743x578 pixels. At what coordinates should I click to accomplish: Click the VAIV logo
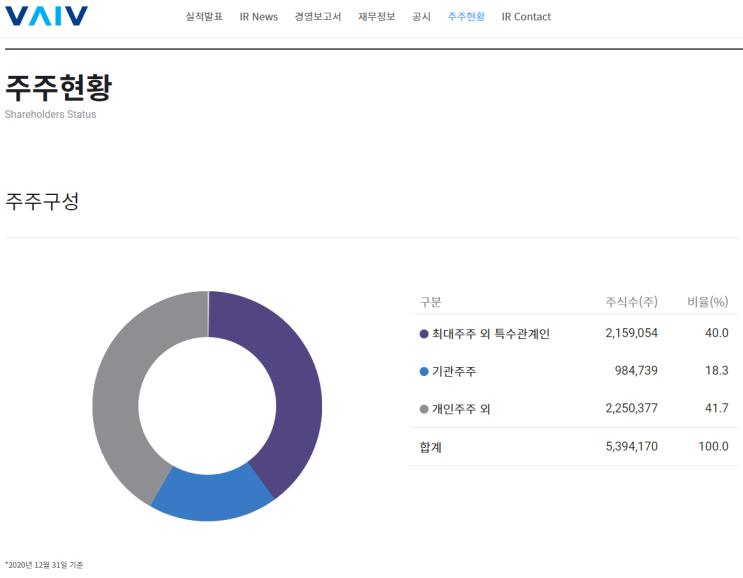(x=46, y=16)
